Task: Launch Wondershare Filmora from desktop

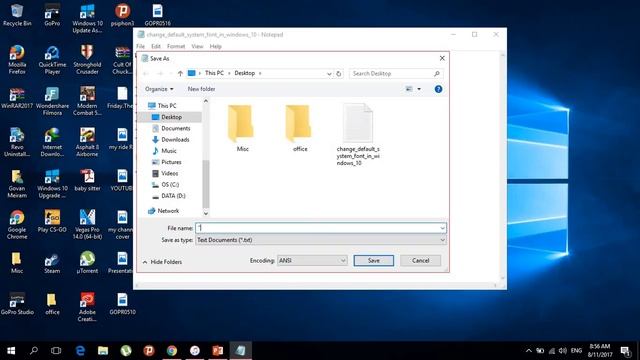Action: pos(52,101)
